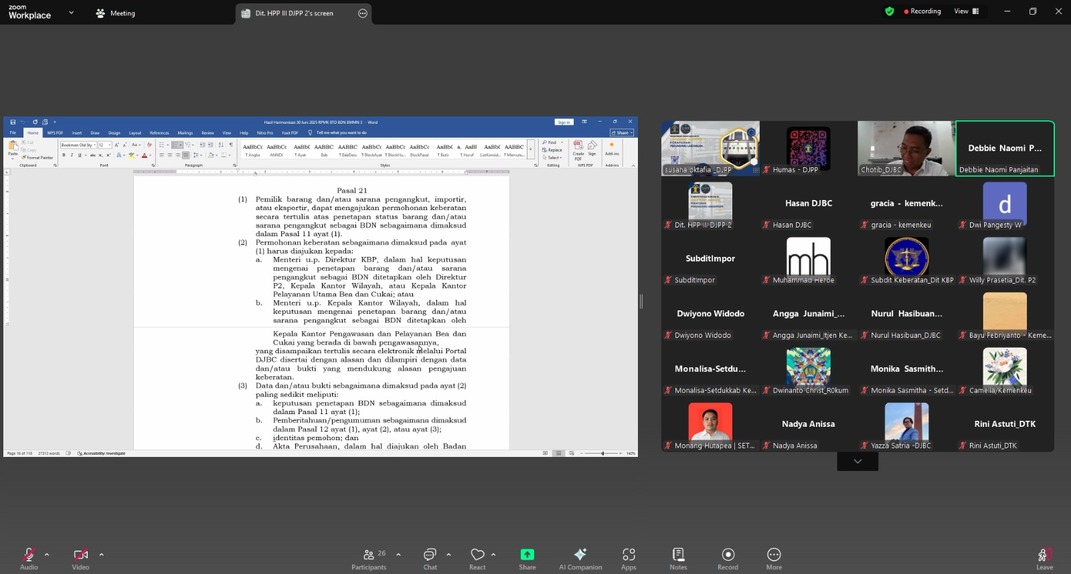Click Find in Word's Editing group
The image size is (1071, 574).
click(x=551, y=142)
